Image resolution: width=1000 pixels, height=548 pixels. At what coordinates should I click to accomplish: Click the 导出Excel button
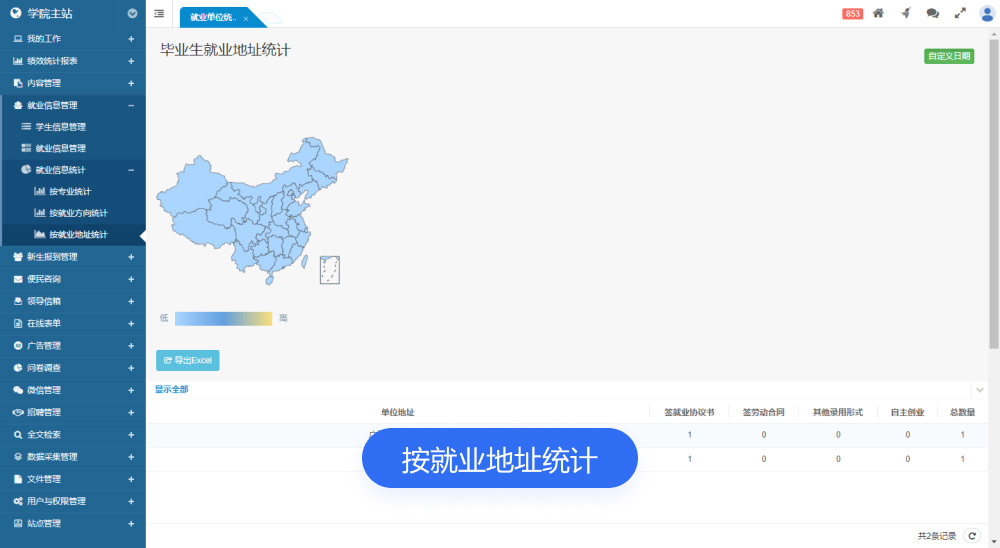point(187,360)
